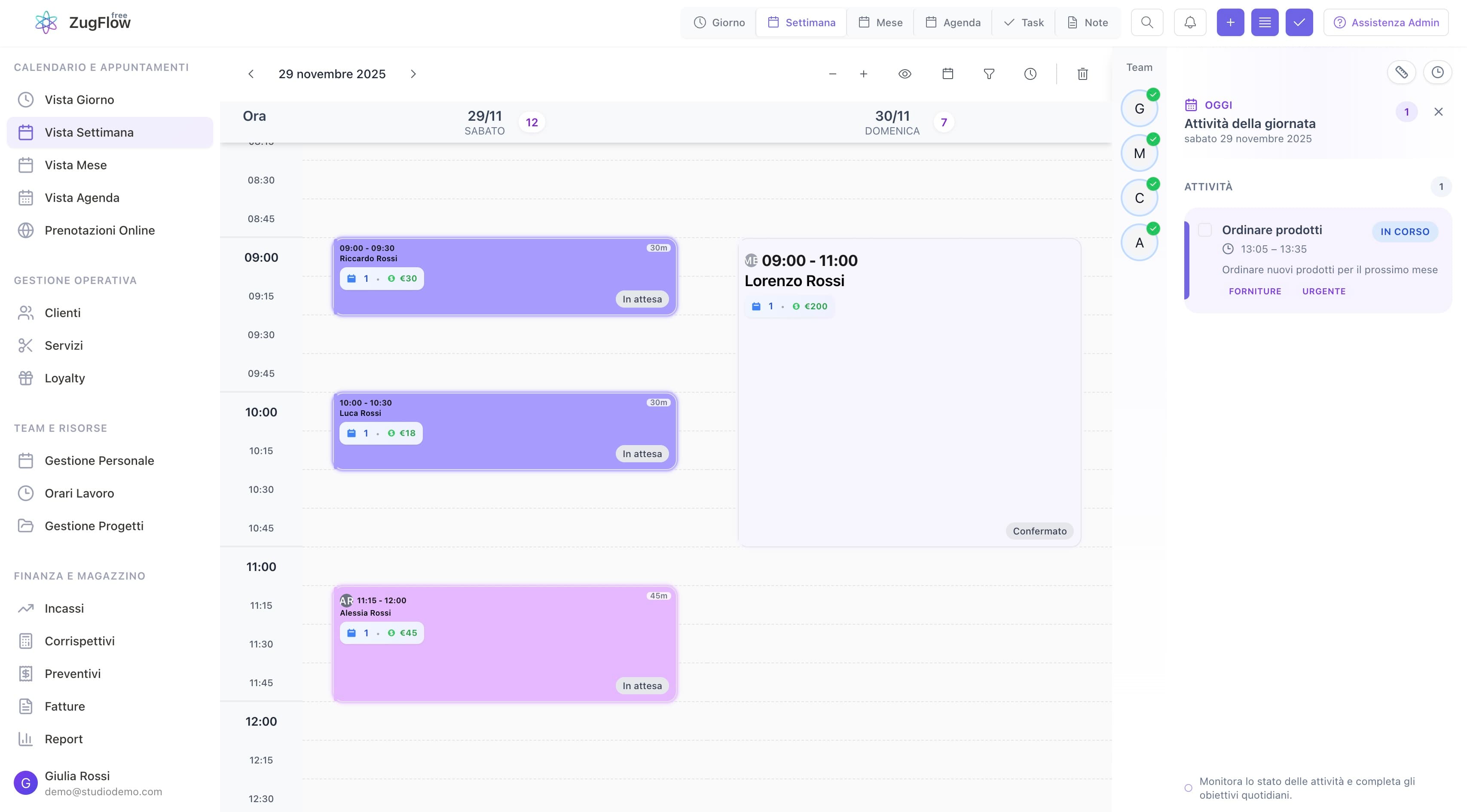Zoom in calendar with plus stepper

tap(863, 74)
